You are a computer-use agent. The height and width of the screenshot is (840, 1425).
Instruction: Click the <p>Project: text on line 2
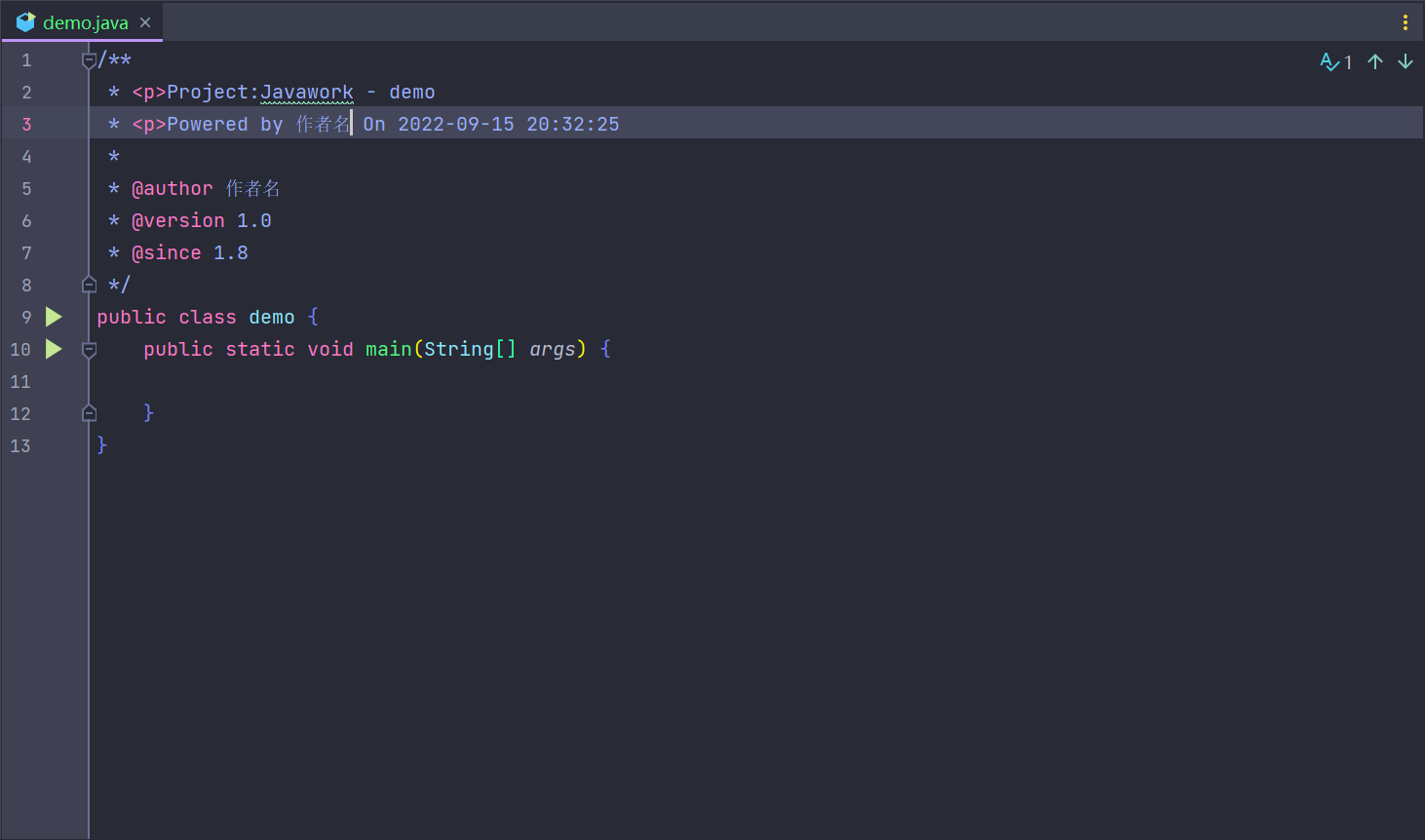coord(196,93)
